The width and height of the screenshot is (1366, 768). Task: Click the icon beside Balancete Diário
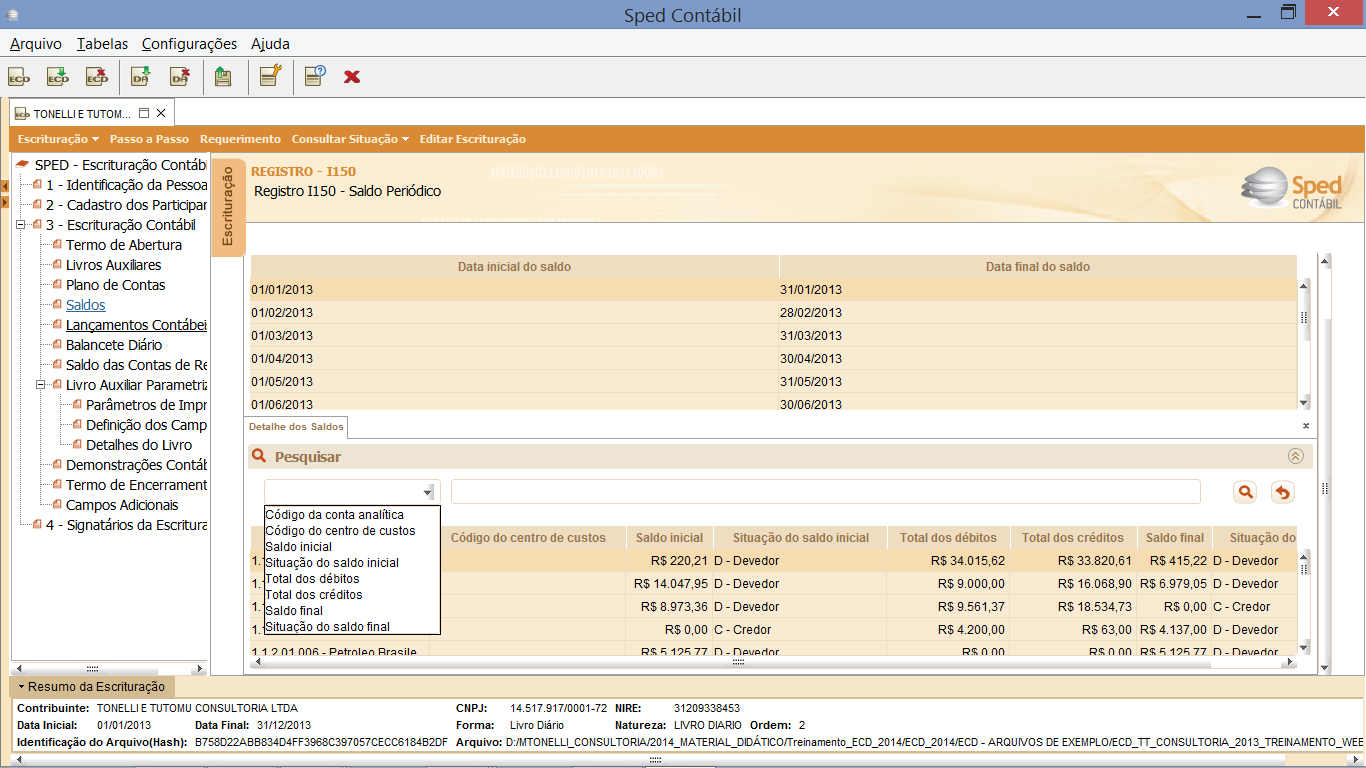(57, 345)
